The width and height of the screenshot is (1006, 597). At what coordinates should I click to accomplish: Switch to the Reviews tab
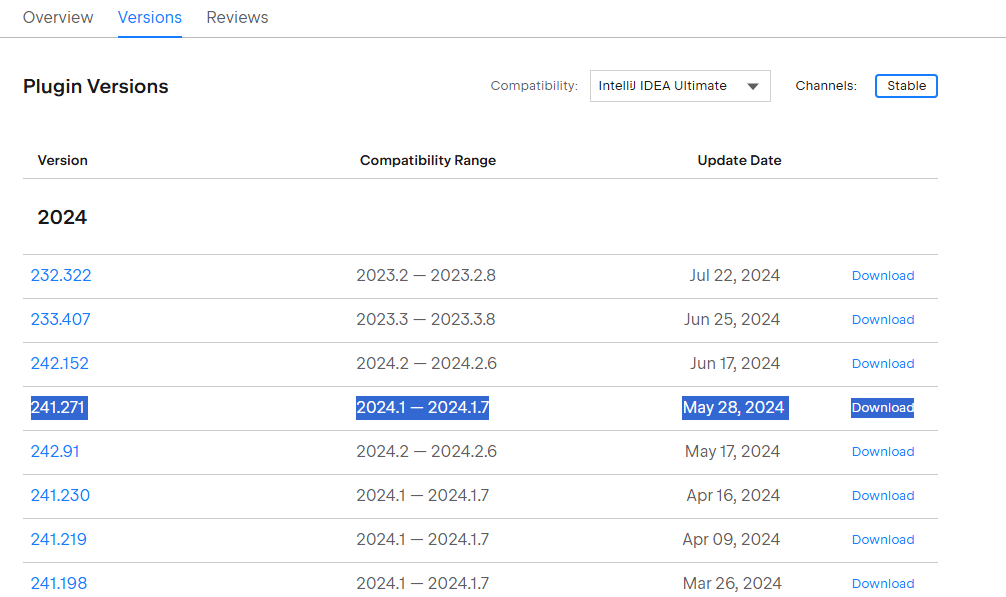coord(237,17)
